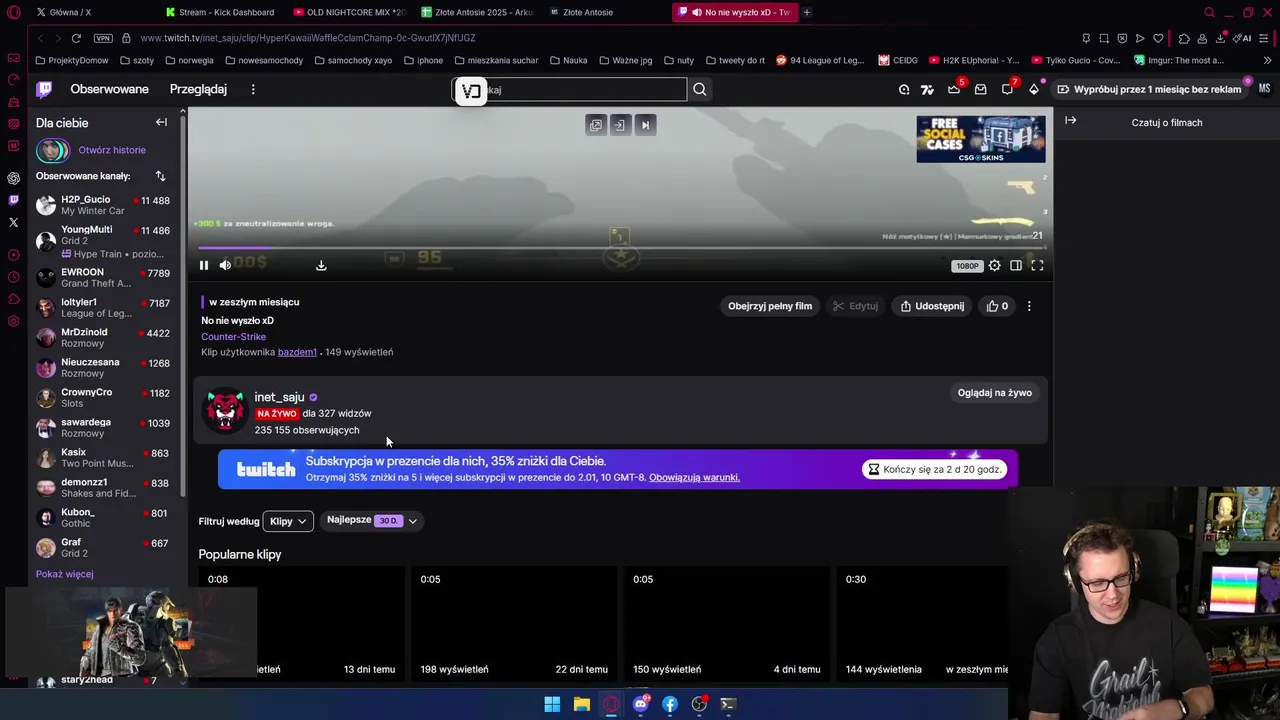Open File Explorer from the taskbar
Viewport: 1280px width, 720px height.
(581, 704)
